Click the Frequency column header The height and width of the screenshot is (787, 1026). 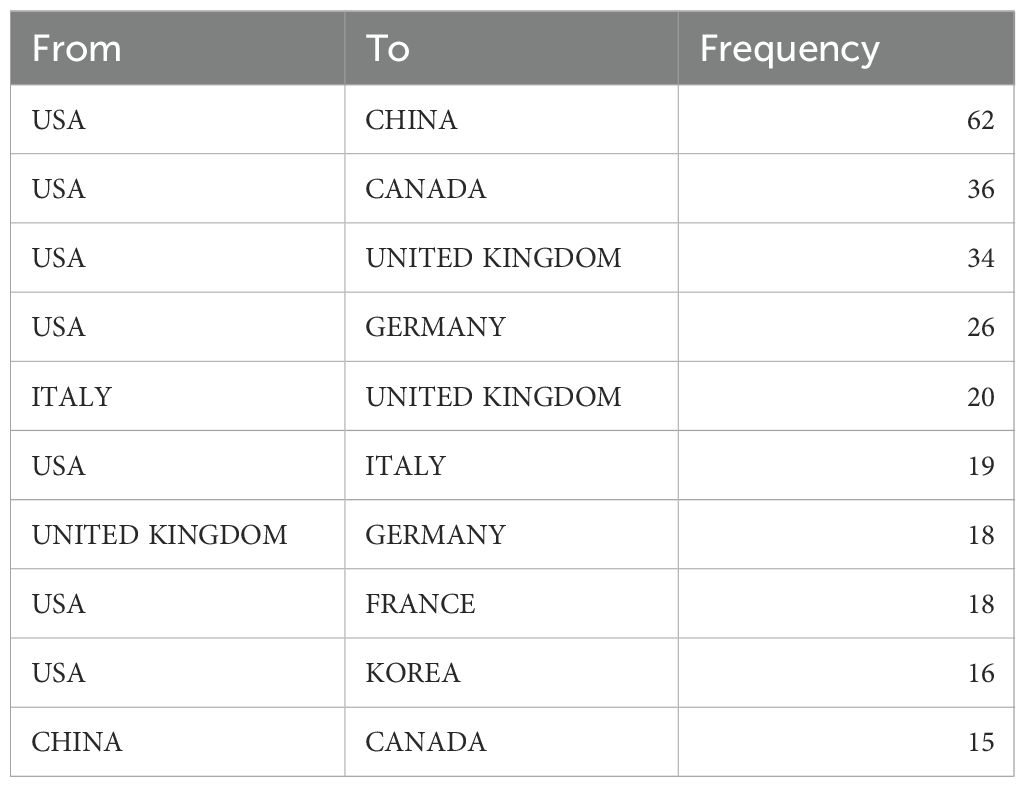point(789,49)
